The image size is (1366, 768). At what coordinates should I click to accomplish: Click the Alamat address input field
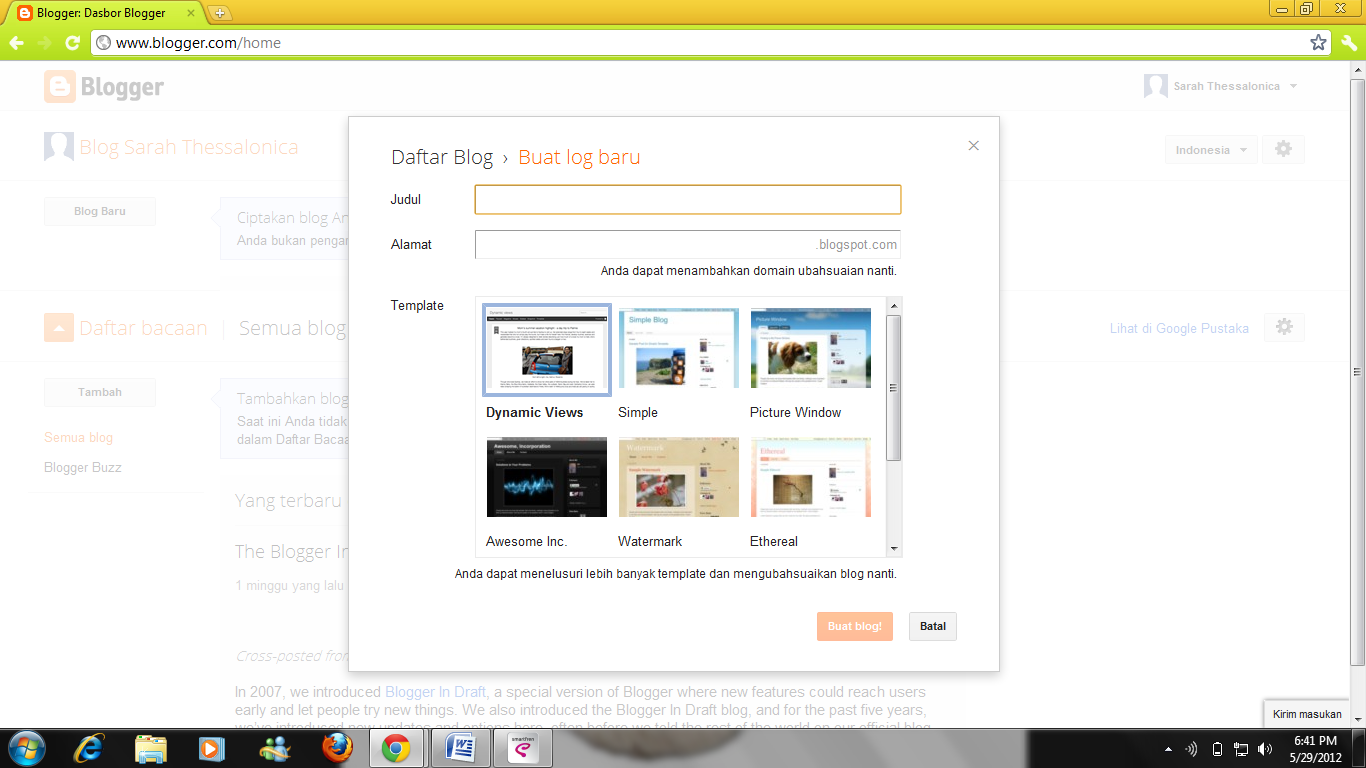click(688, 244)
